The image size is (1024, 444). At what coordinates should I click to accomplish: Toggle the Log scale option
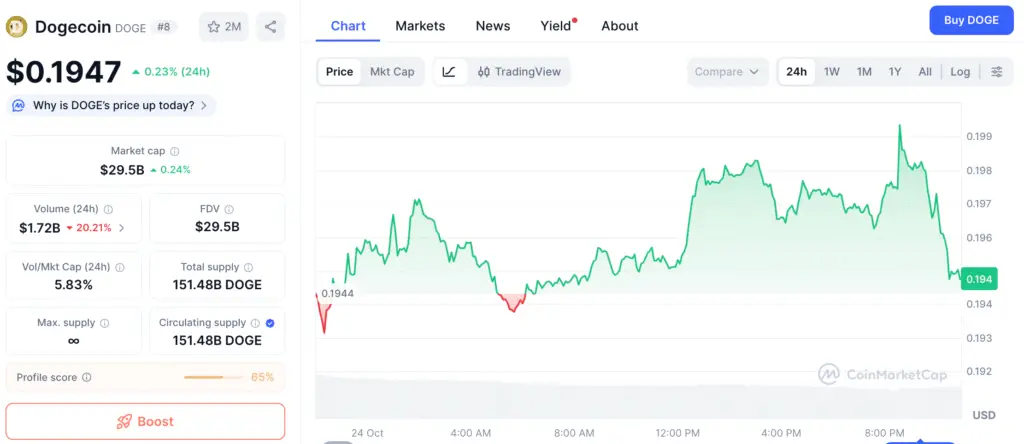pyautogui.click(x=960, y=72)
